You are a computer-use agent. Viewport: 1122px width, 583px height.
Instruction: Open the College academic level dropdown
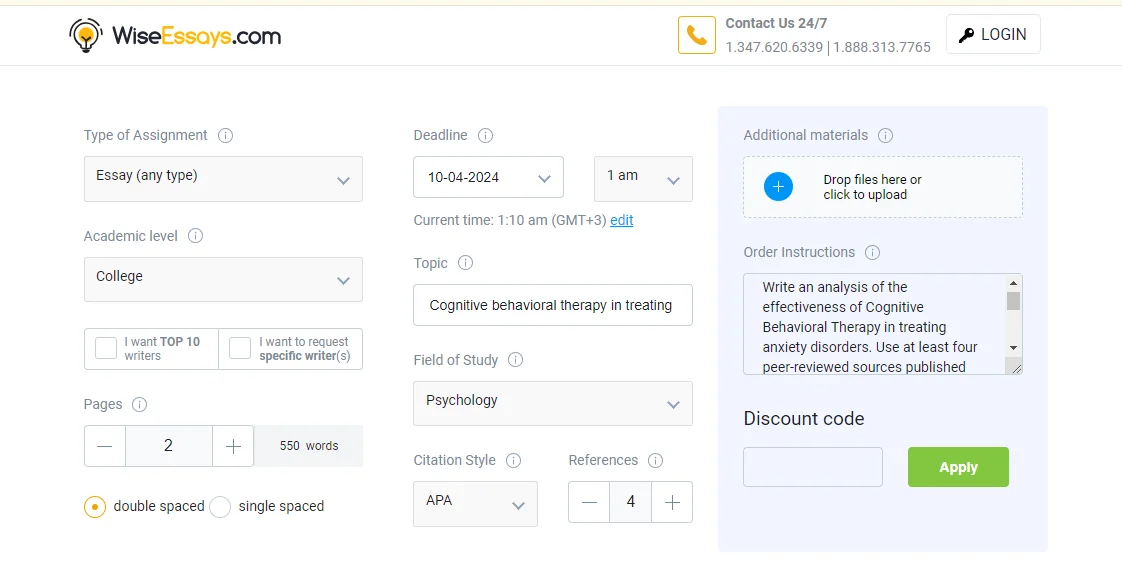tap(223, 279)
